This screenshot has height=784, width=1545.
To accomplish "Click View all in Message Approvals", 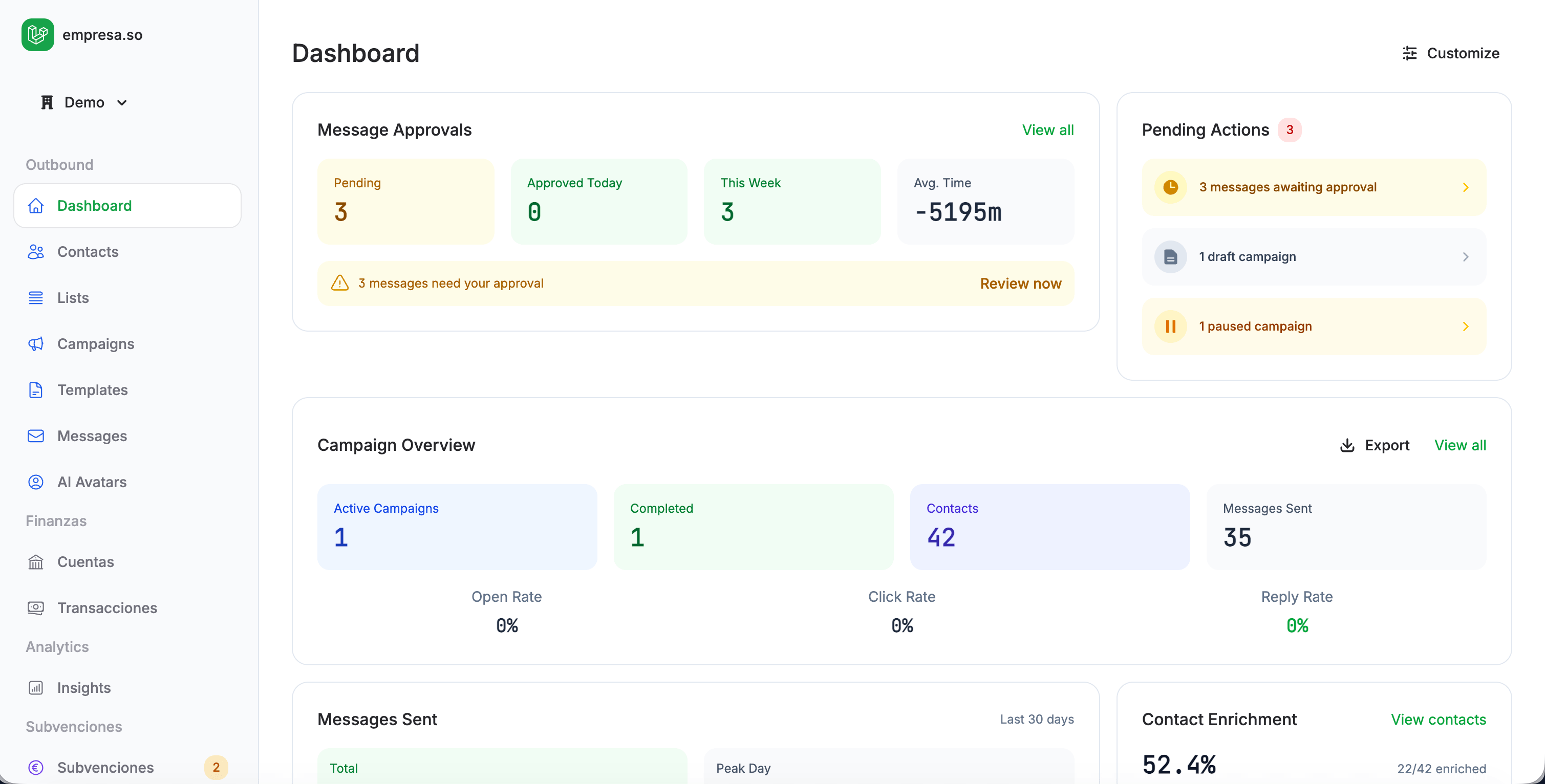I will (1047, 130).
